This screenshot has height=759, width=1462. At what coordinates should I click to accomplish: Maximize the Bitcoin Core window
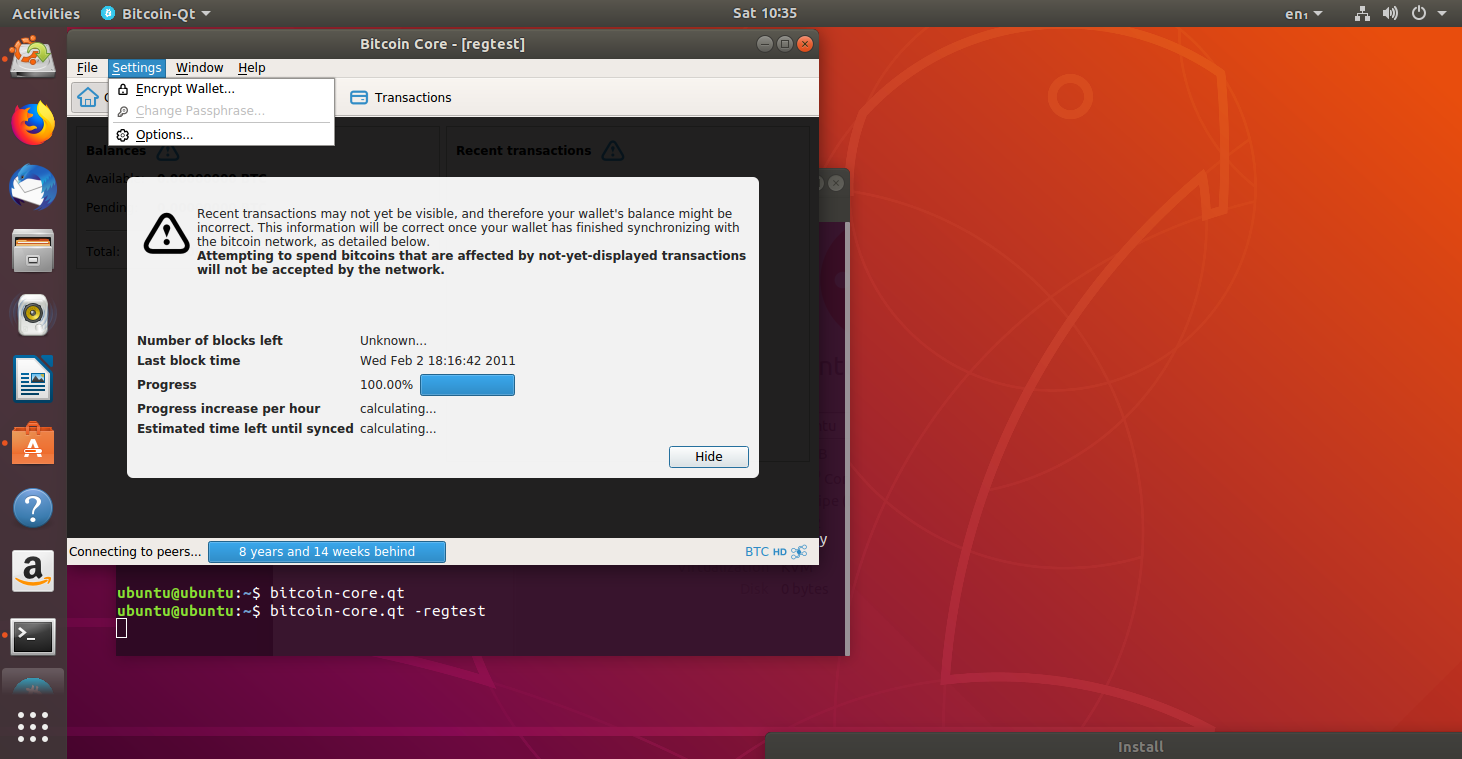[x=785, y=43]
